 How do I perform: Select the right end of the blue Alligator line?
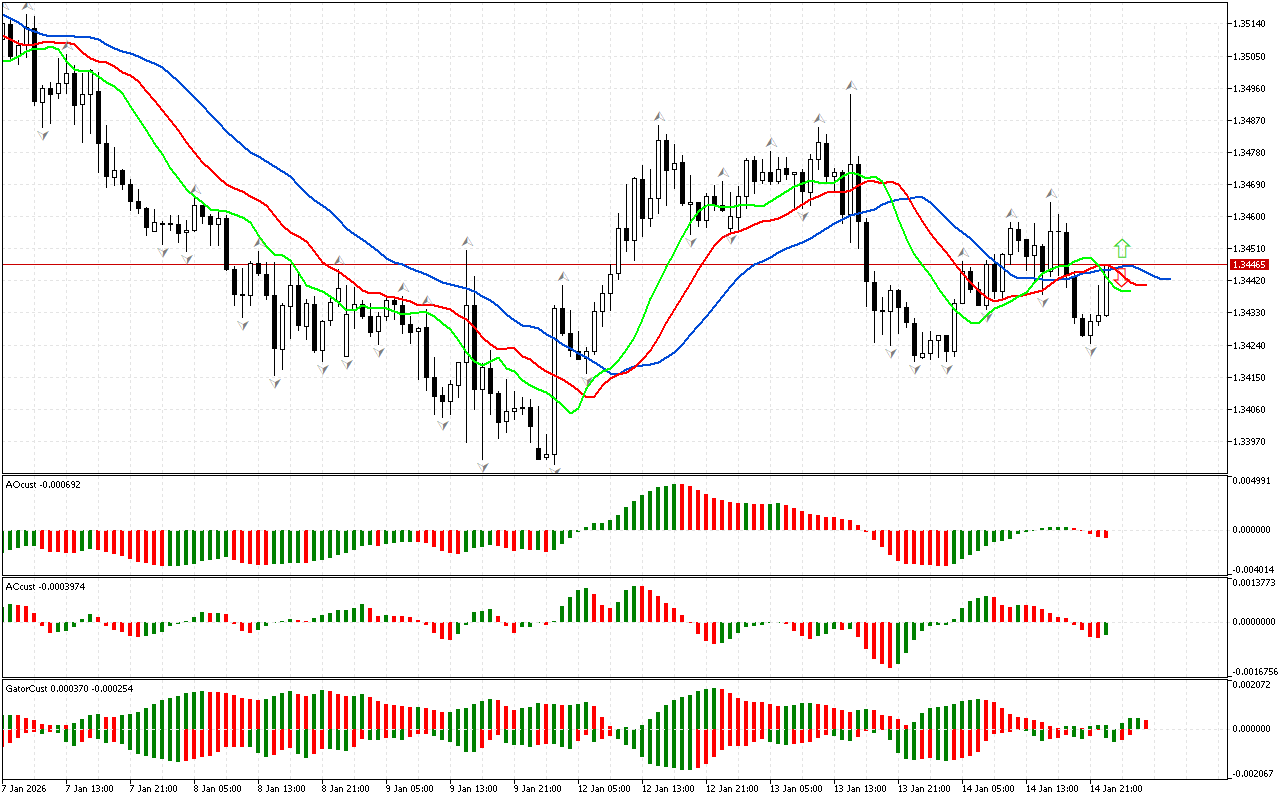(x=1167, y=279)
